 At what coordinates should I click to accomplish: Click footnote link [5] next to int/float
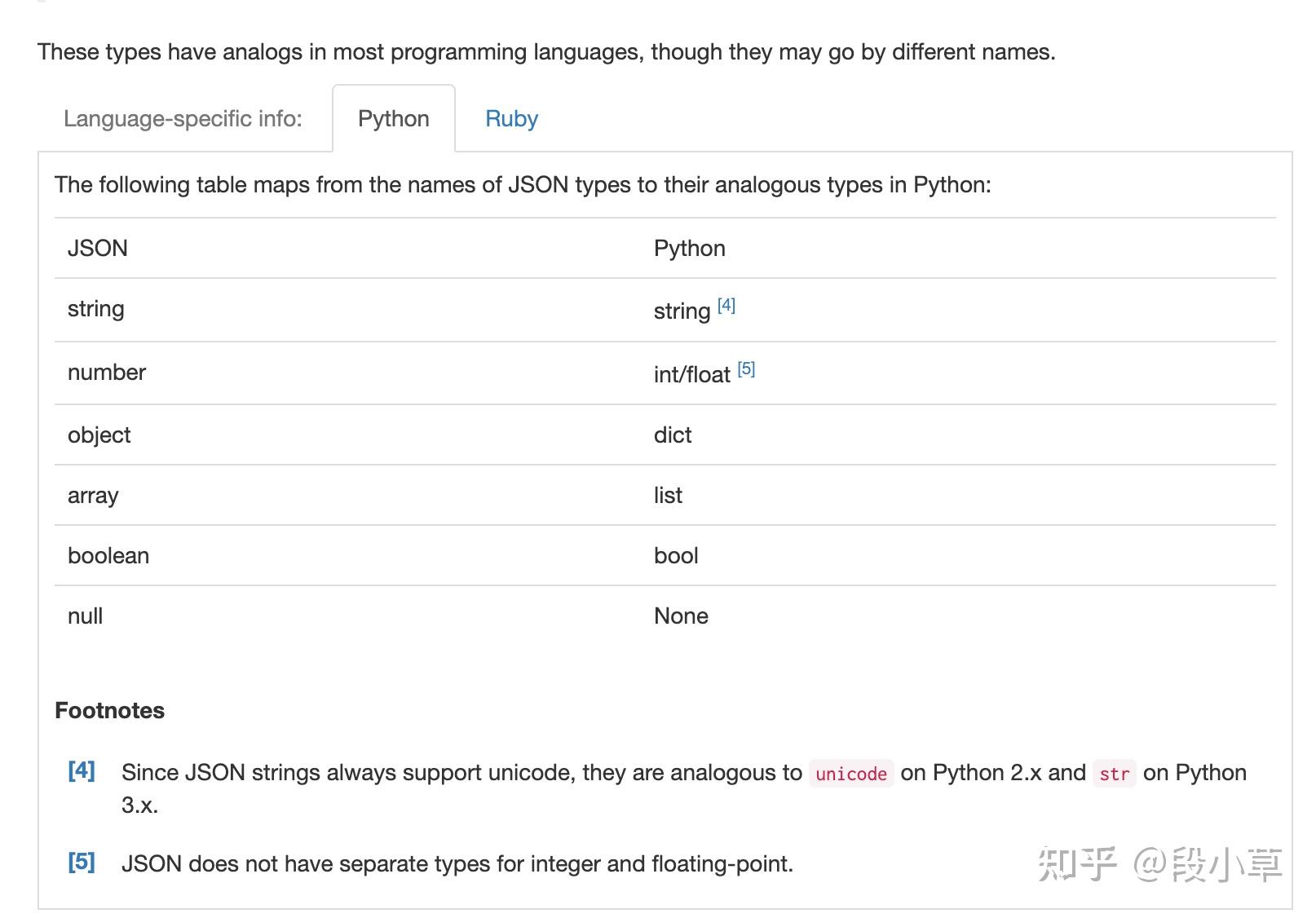coord(745,368)
